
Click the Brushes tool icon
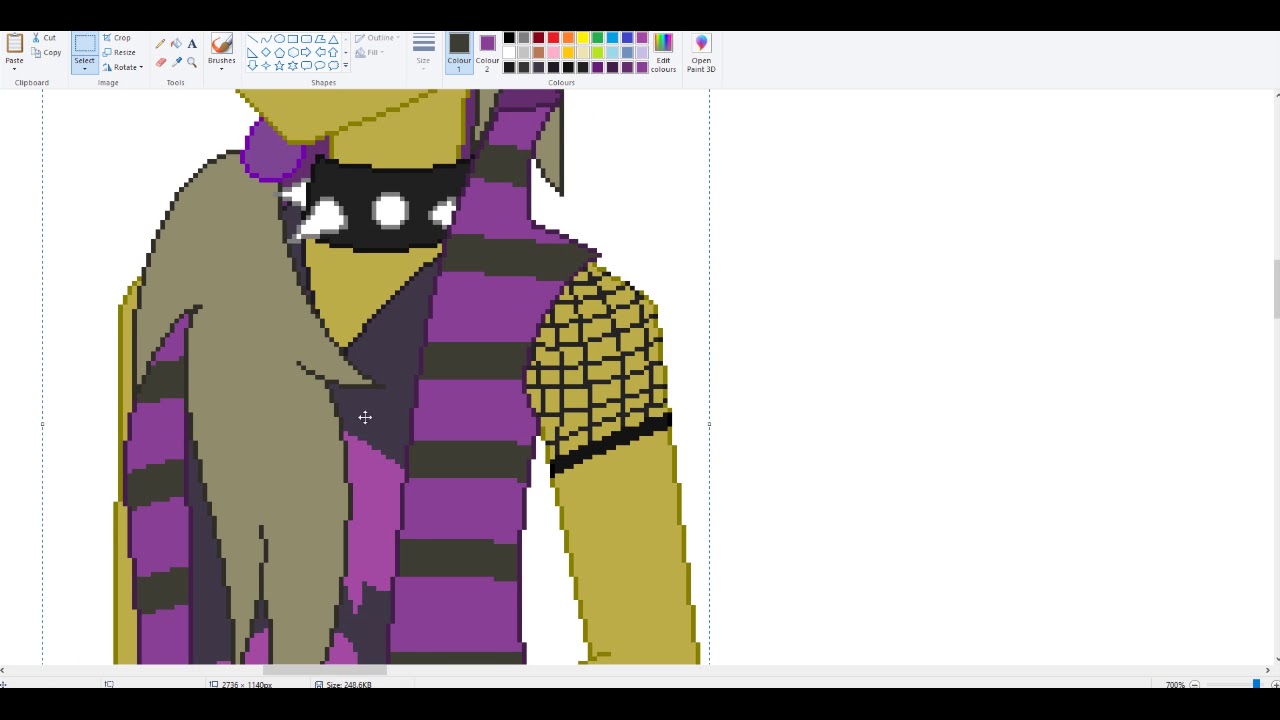click(222, 43)
